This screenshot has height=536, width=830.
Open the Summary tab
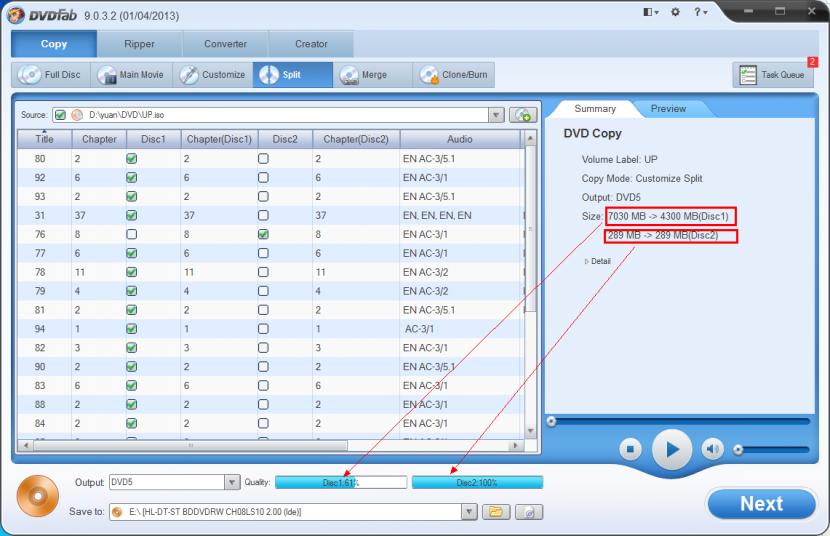(595, 108)
